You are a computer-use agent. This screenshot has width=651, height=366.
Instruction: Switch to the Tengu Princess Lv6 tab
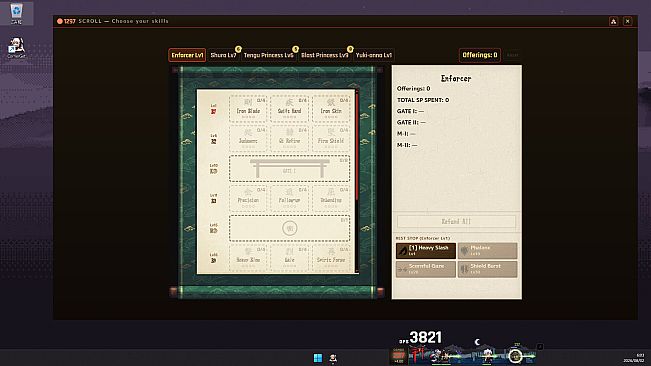(269, 55)
